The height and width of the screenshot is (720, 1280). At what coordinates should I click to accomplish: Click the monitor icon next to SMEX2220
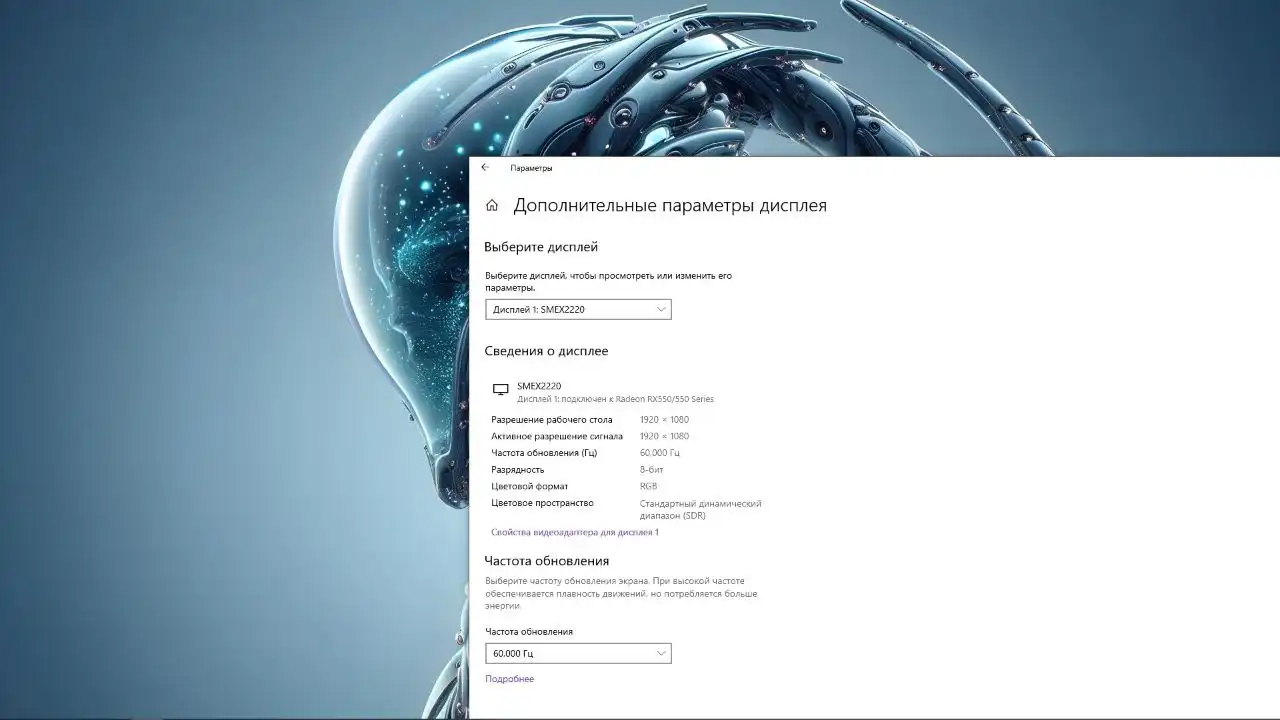click(501, 389)
